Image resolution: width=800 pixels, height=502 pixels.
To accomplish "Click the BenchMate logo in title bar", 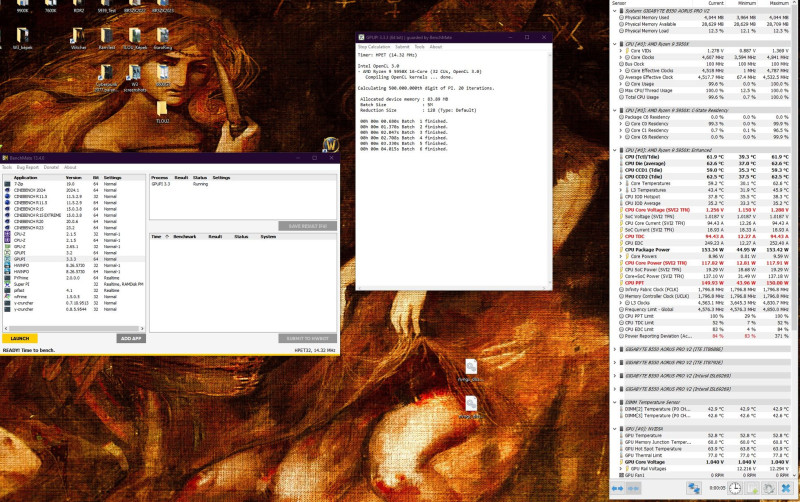I will (5, 158).
